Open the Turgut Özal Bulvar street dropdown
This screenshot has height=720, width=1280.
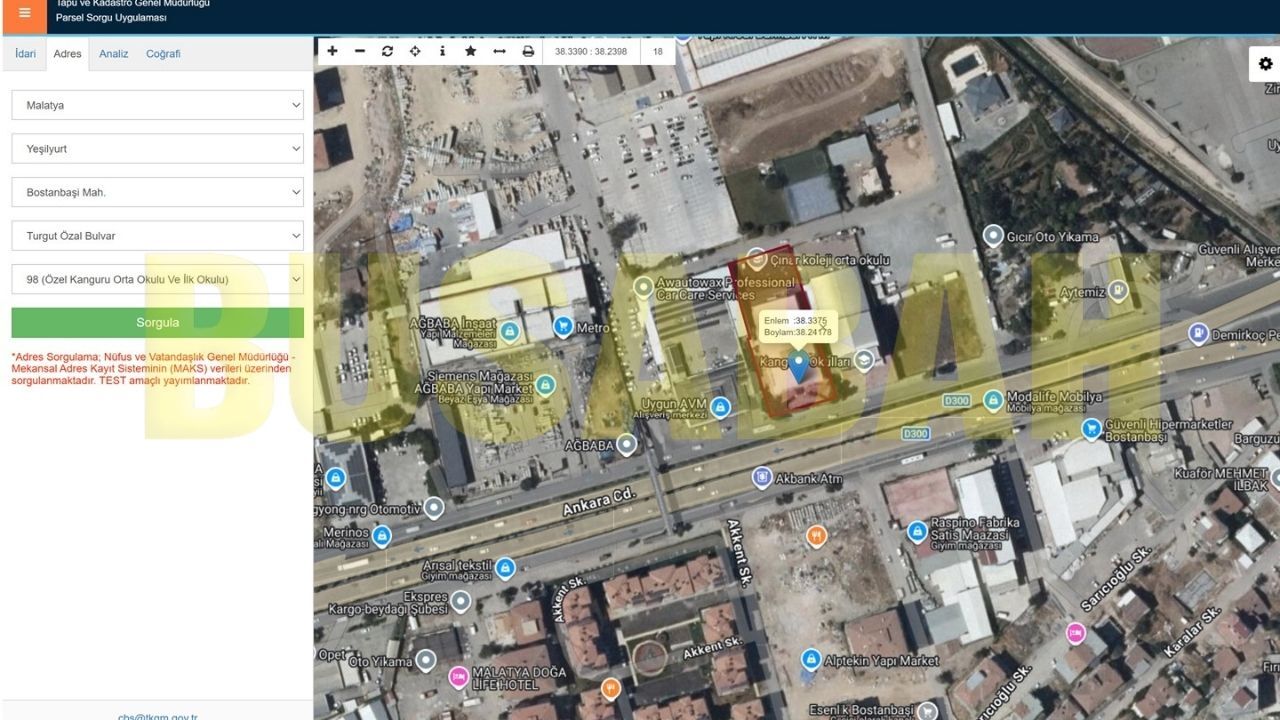(158, 236)
